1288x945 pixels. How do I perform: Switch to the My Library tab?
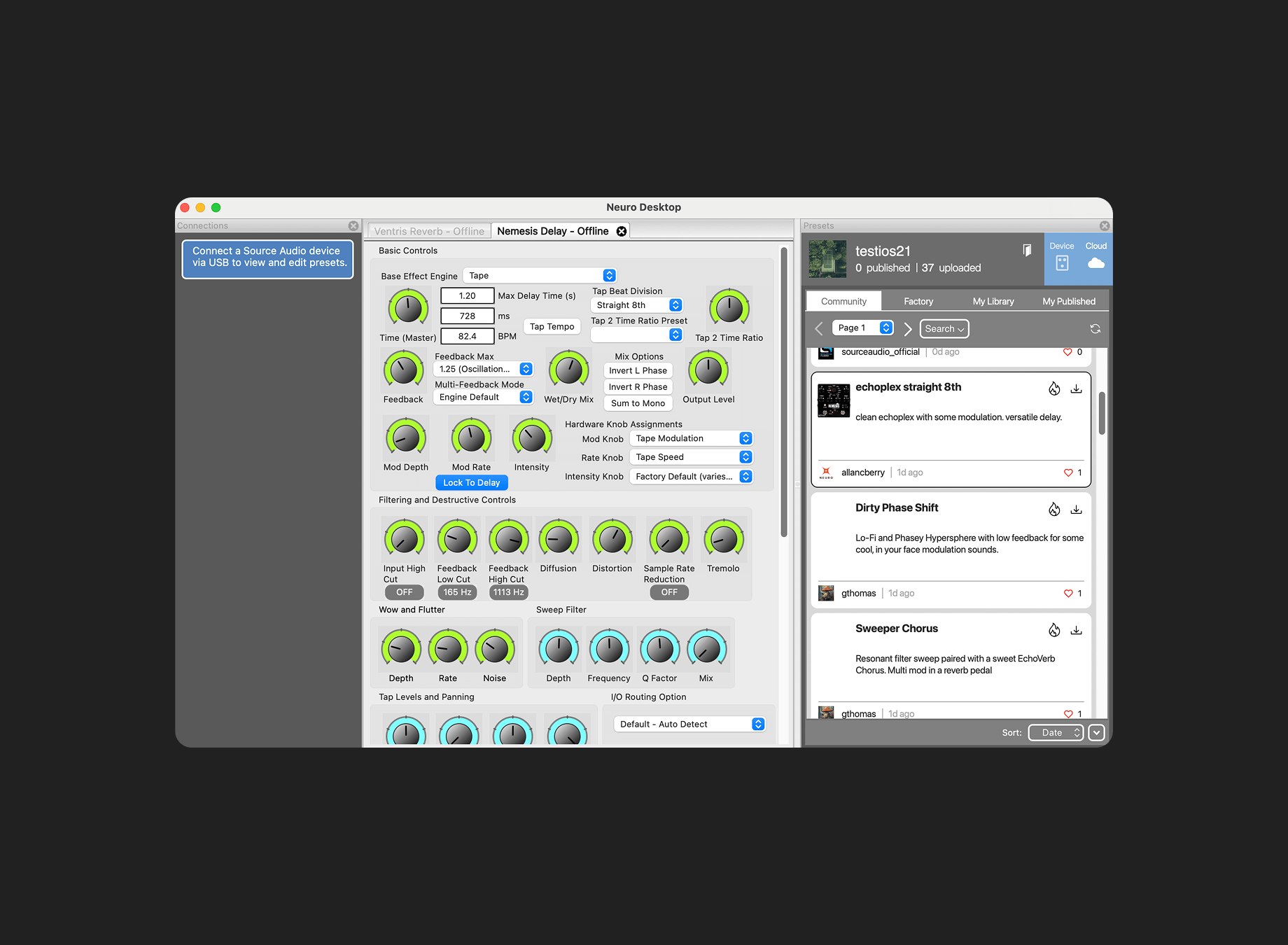pyautogui.click(x=993, y=302)
